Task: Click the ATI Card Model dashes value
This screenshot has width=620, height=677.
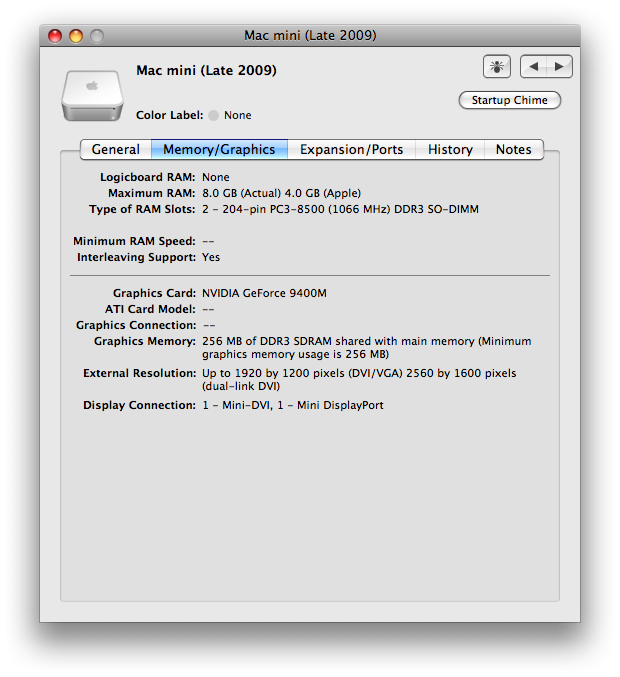Action: point(208,310)
